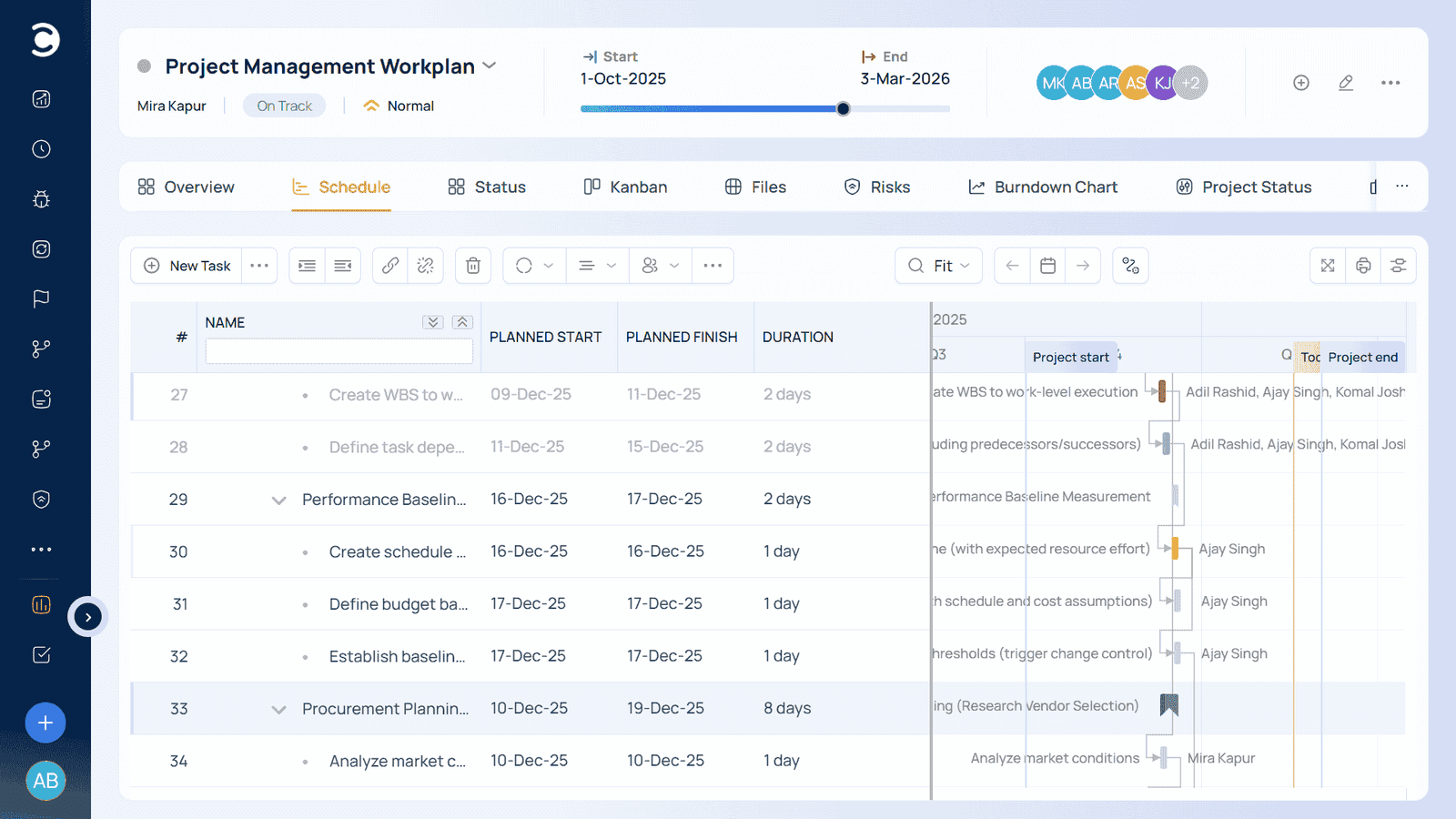
Task: Expand the left sidebar with arrow button
Action: 88,617
